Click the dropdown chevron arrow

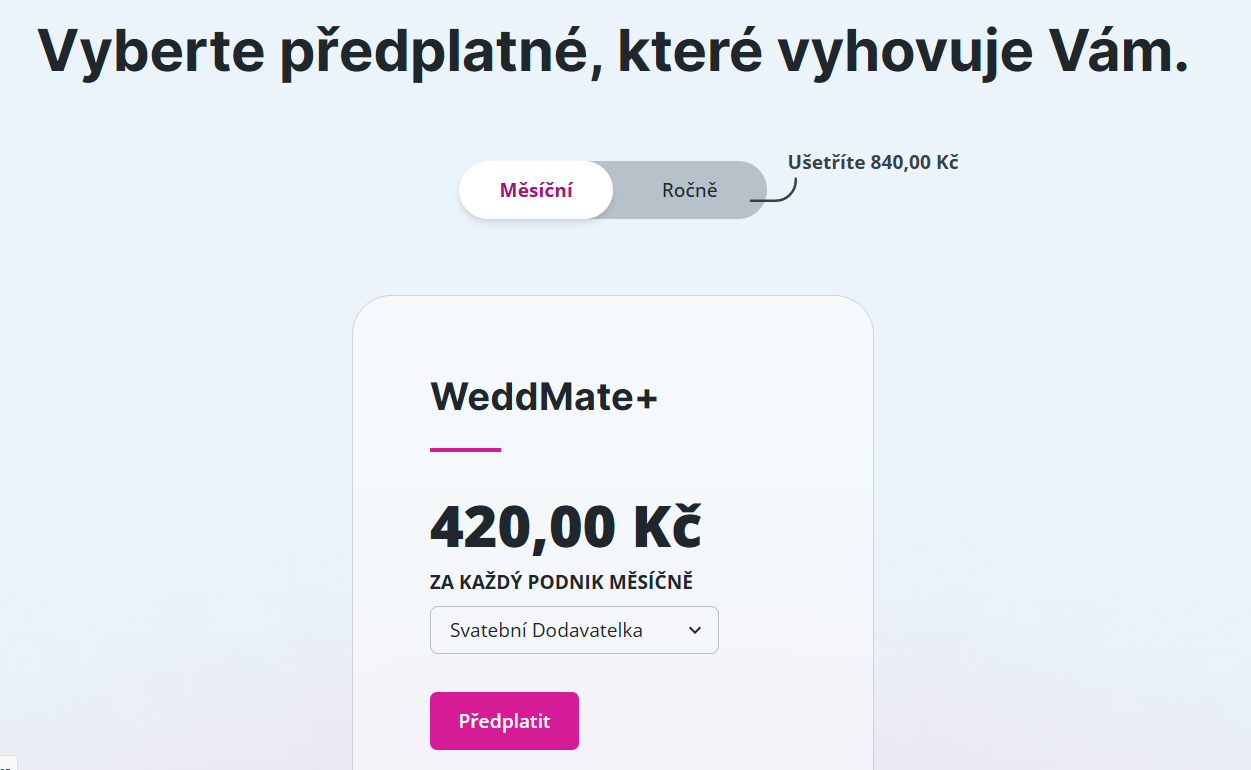click(696, 630)
